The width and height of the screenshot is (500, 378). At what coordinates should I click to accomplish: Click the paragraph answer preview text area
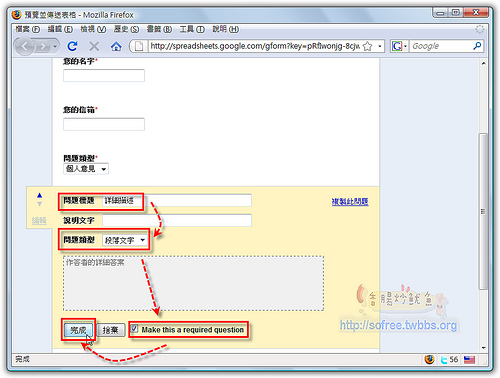(x=194, y=284)
